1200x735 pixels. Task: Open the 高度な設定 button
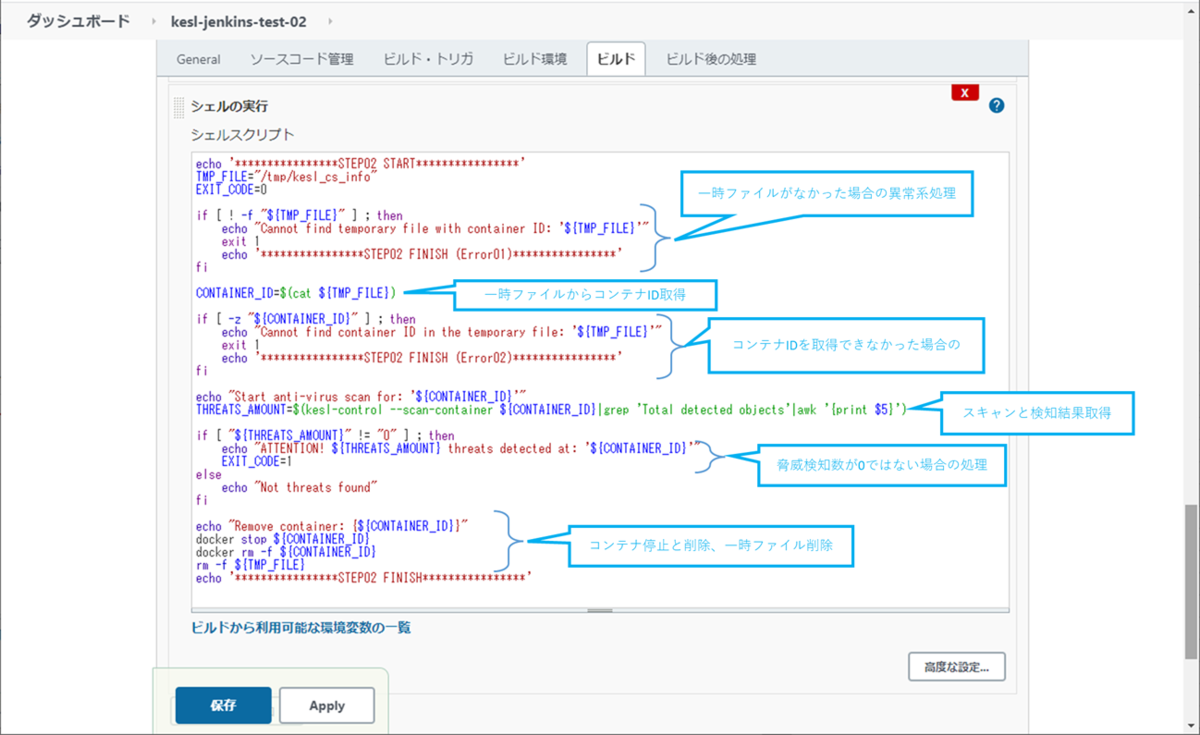tap(956, 666)
